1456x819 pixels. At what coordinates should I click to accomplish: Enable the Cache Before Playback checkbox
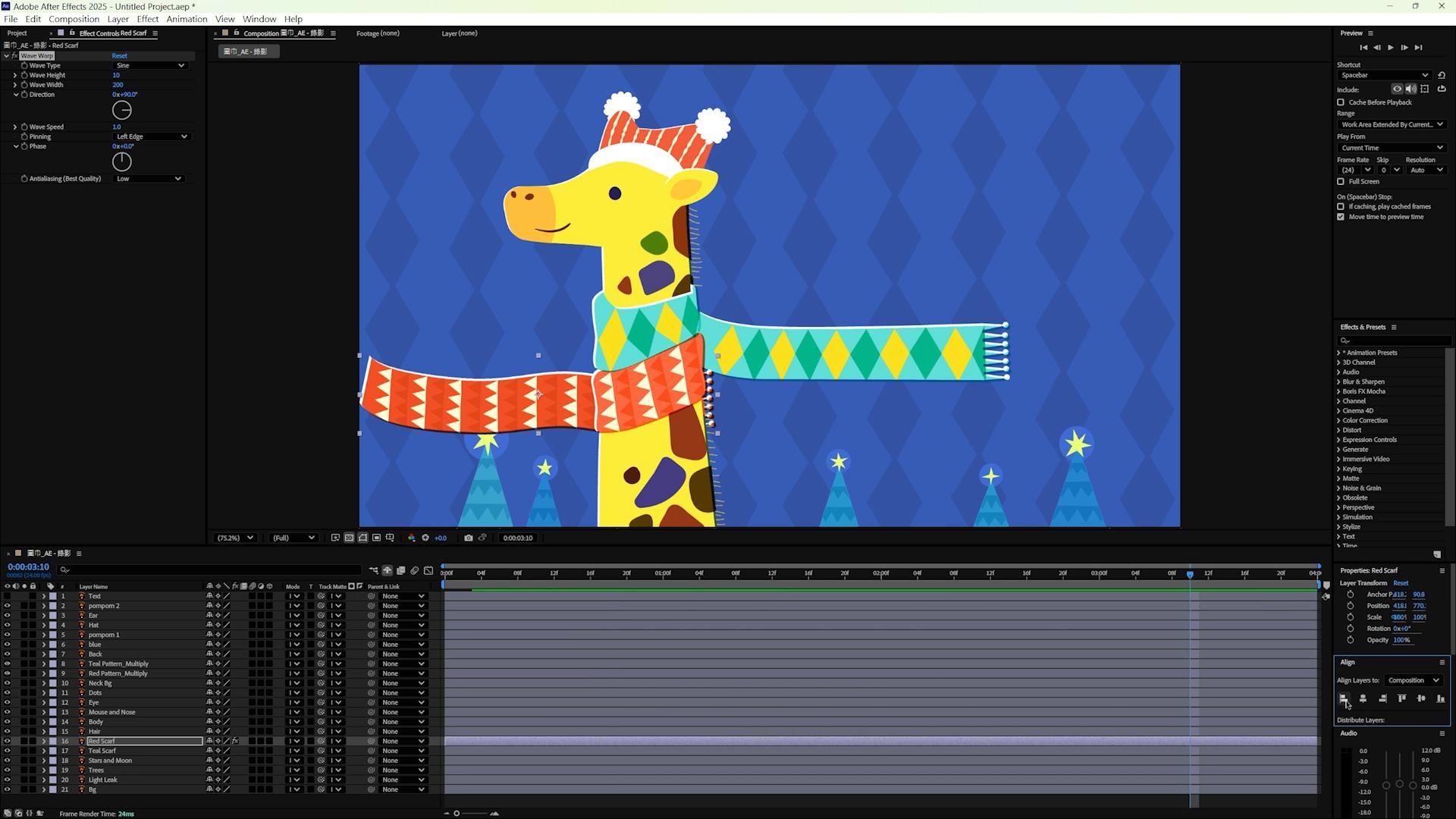click(x=1341, y=102)
